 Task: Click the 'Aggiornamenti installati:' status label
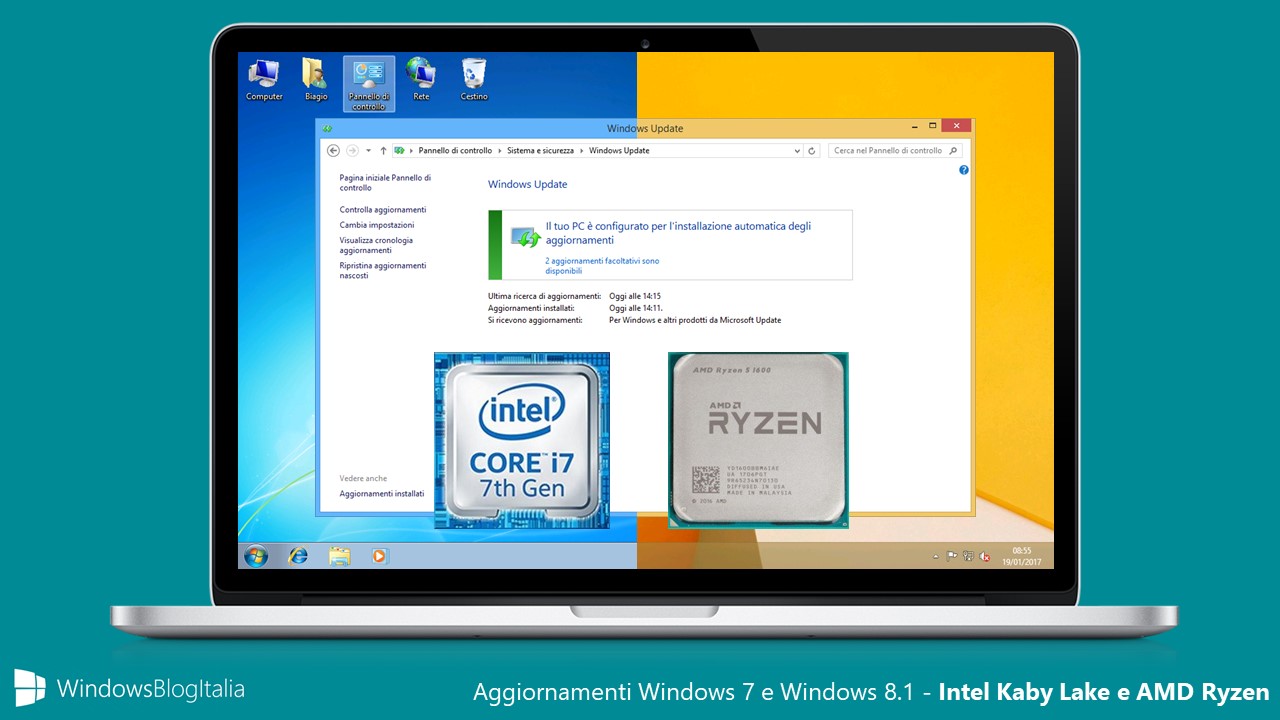pos(532,308)
